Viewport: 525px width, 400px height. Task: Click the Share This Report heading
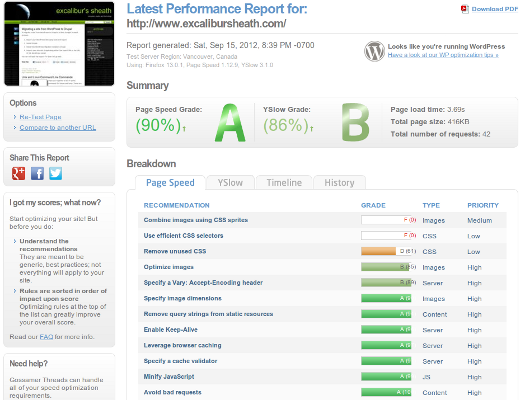point(39,158)
